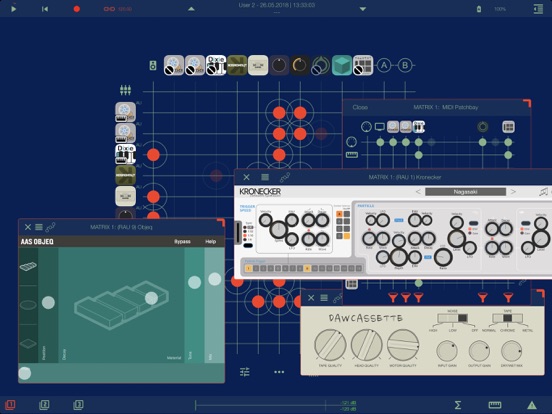
Task: Adjust the Objeq Mix slider handle
Action: pos(214,279)
